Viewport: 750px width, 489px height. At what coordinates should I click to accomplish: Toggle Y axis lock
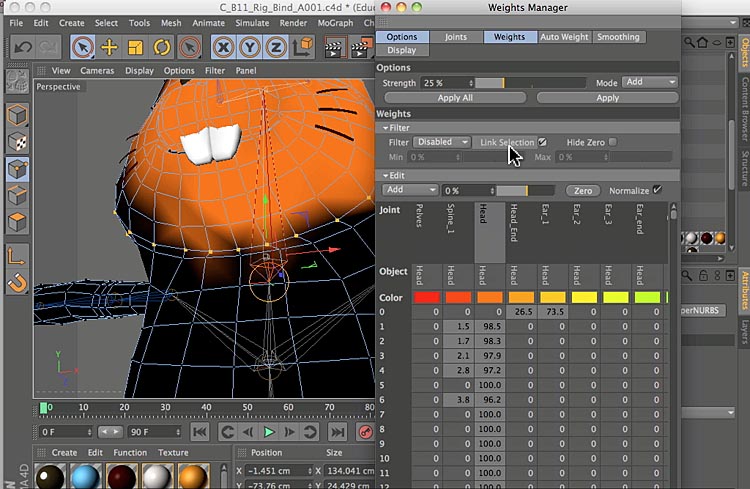[x=250, y=47]
